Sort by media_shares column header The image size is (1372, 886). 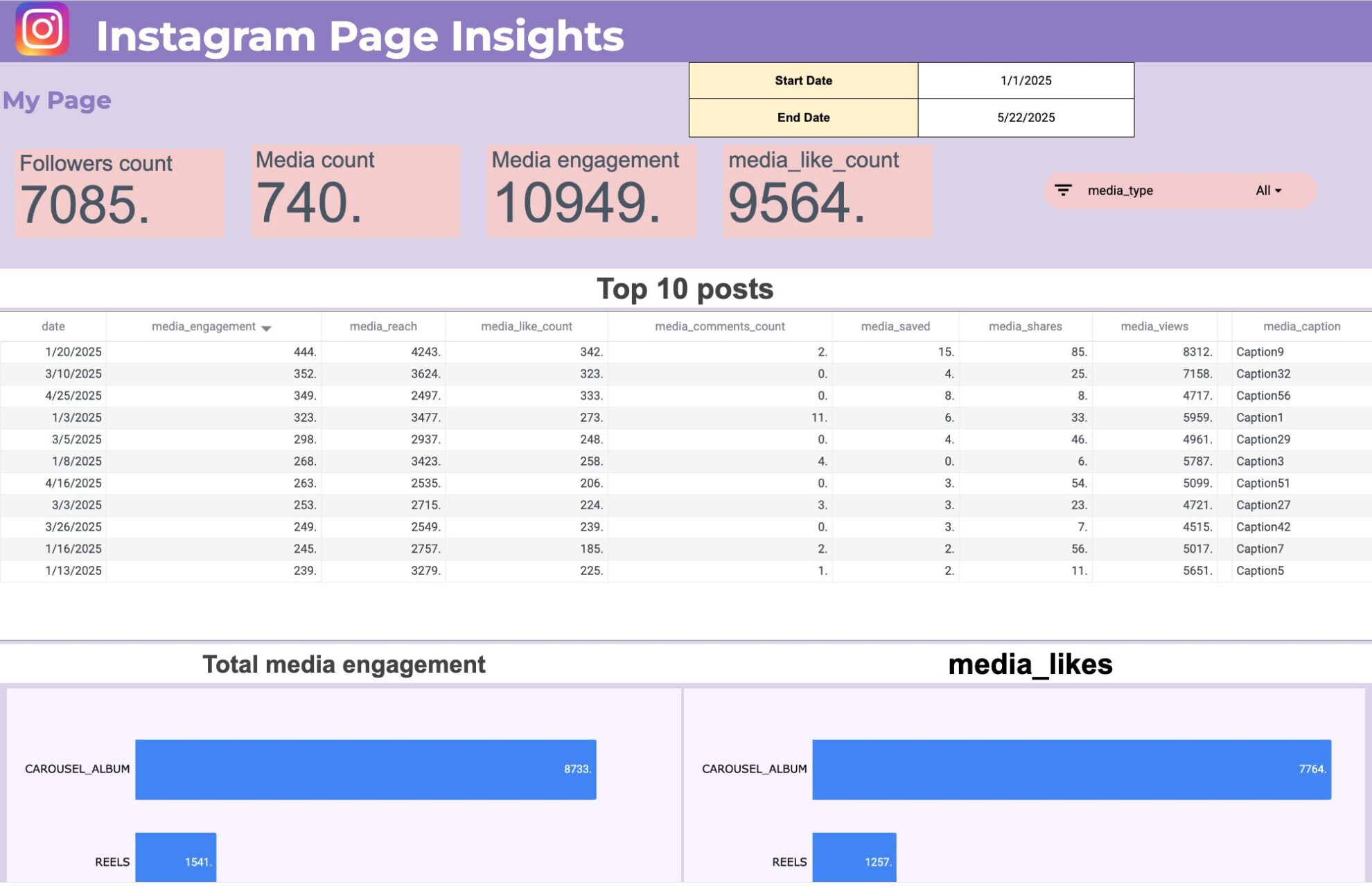click(x=1025, y=326)
